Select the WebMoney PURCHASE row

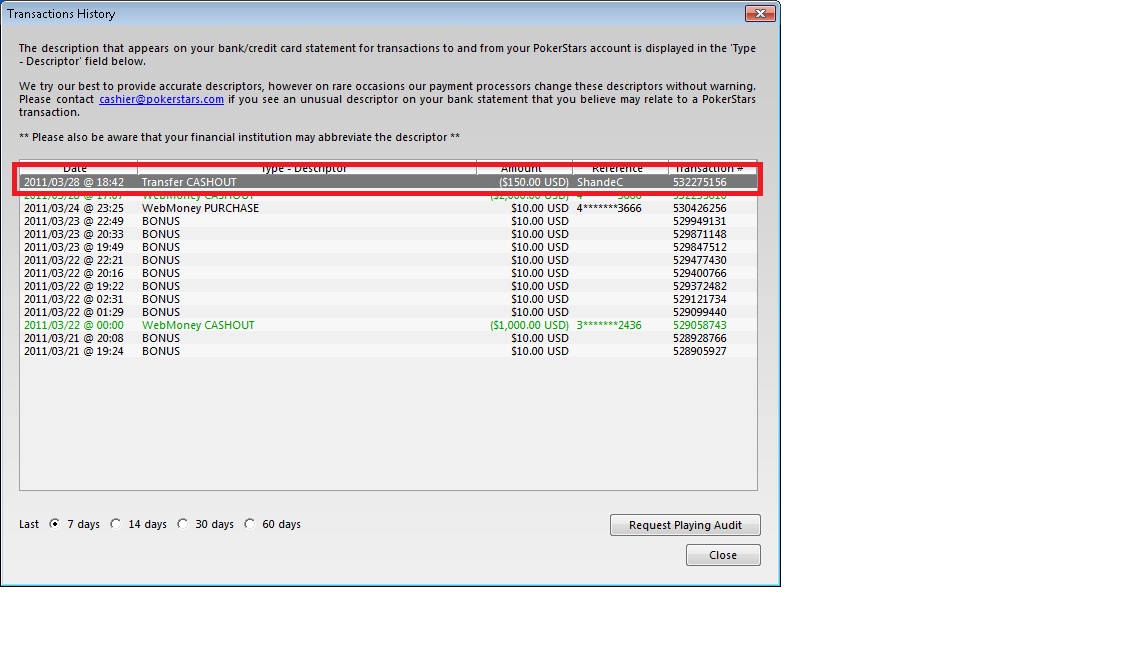tap(388, 208)
